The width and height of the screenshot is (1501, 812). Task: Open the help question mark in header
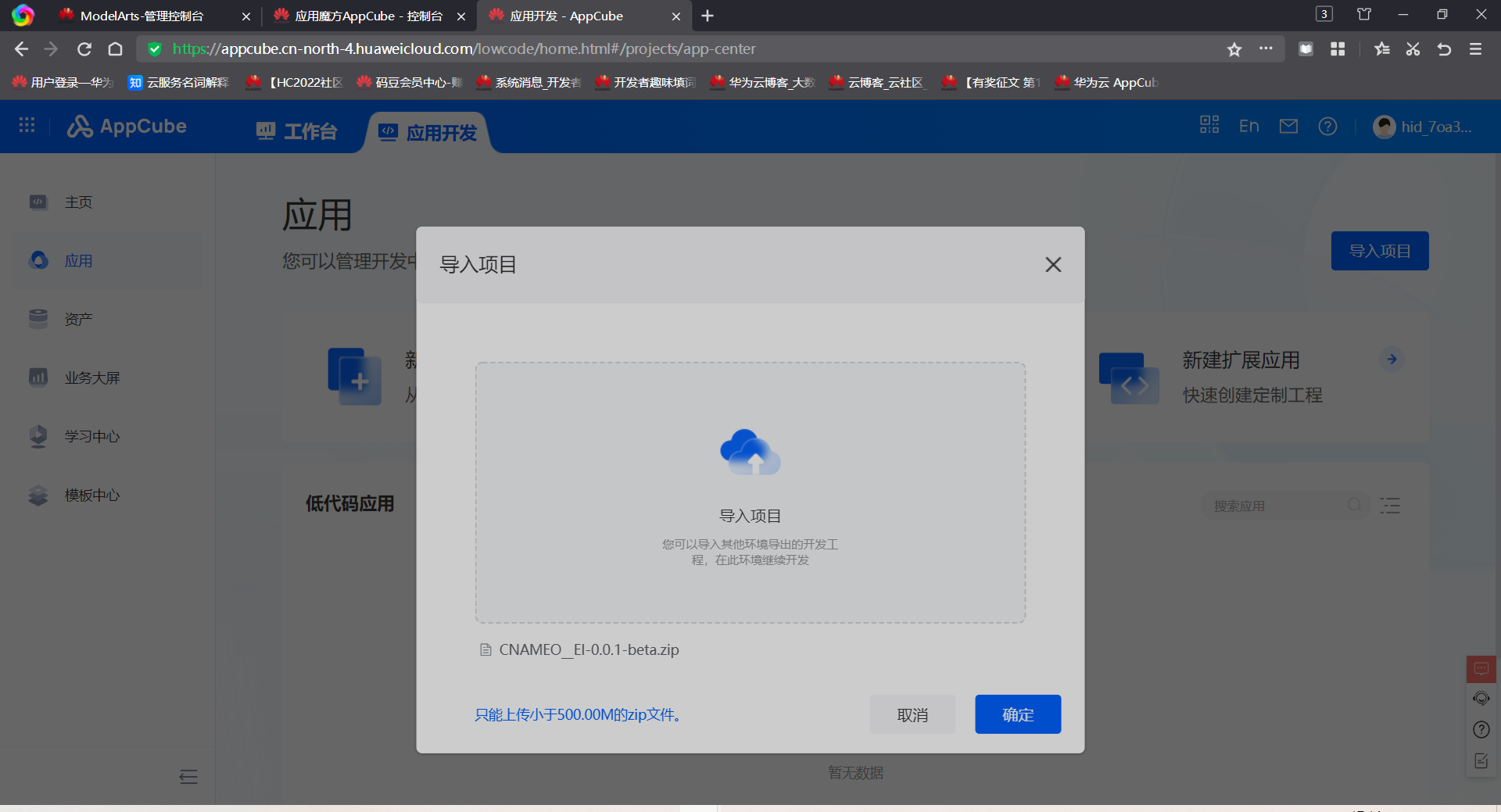[1327, 126]
